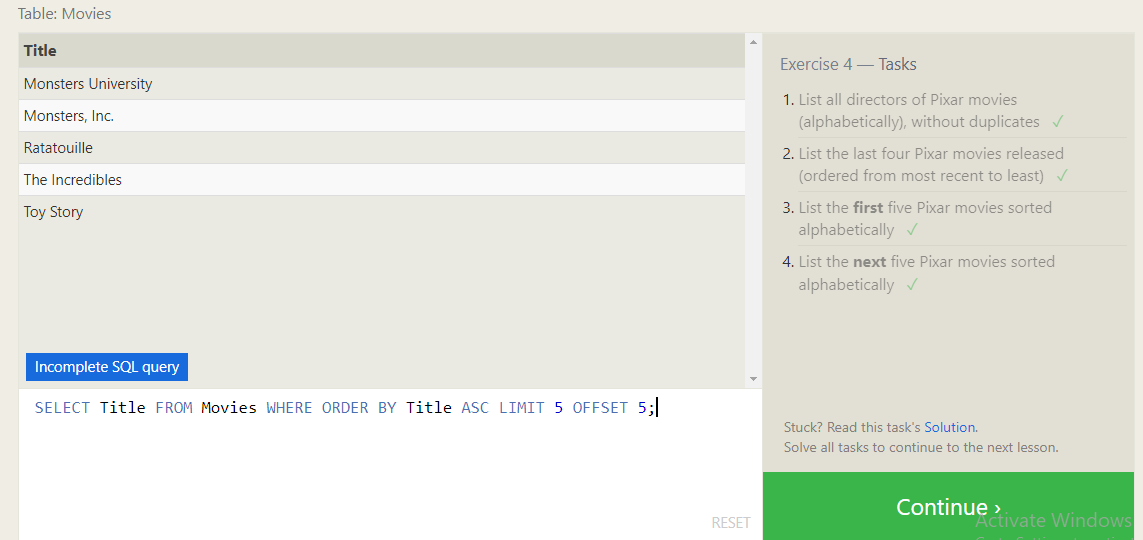The image size is (1143, 540).
Task: Click the checkmark beside task 2
Action: tap(1062, 176)
